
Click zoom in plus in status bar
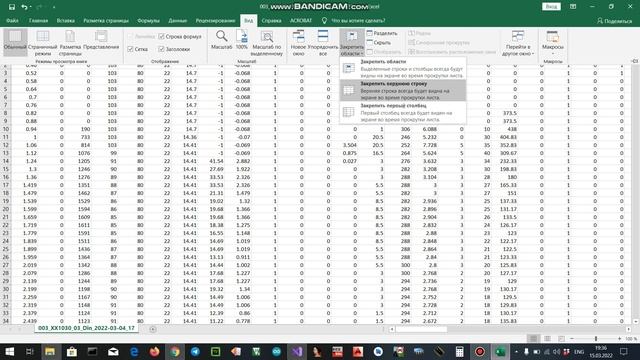click(x=620, y=339)
